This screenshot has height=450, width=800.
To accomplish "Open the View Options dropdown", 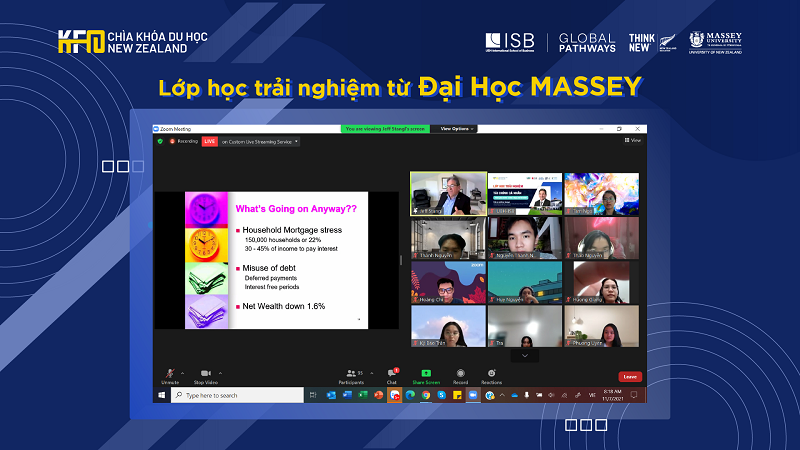I will 456,129.
